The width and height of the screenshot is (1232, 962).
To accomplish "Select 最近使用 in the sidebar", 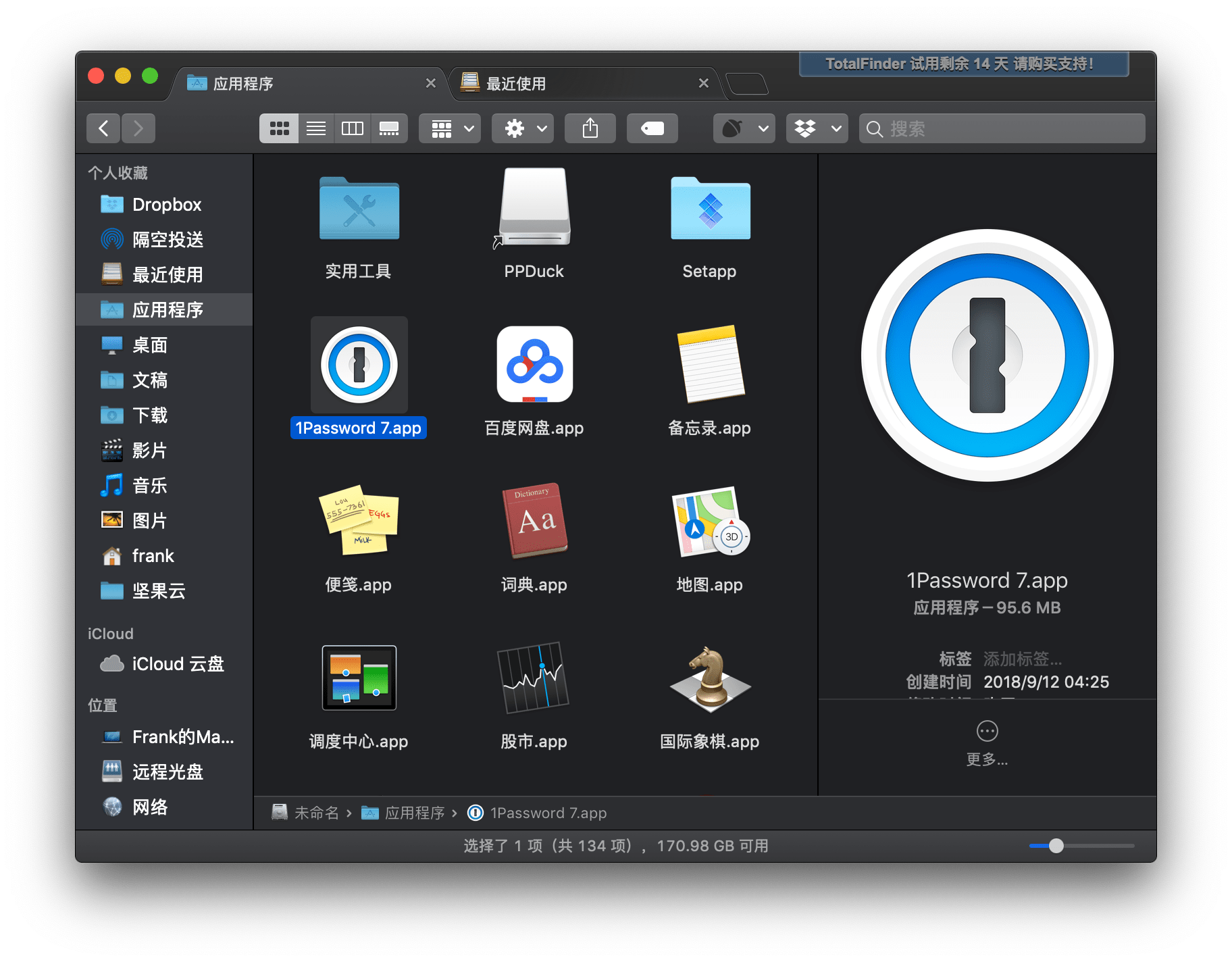I will pos(165,274).
